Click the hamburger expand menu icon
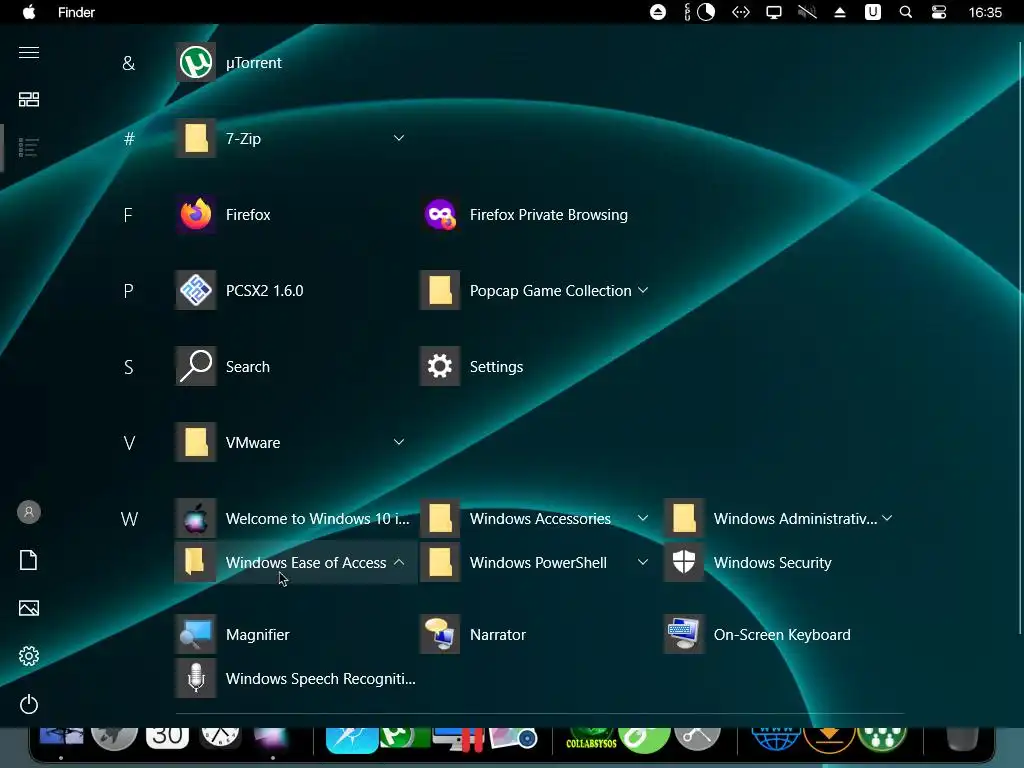 coord(29,52)
